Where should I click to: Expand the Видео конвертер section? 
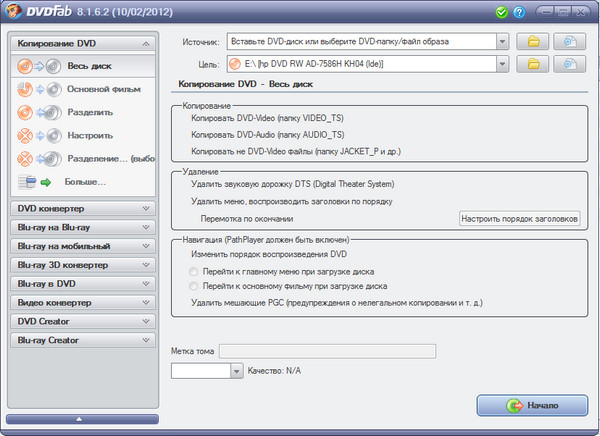(83, 302)
